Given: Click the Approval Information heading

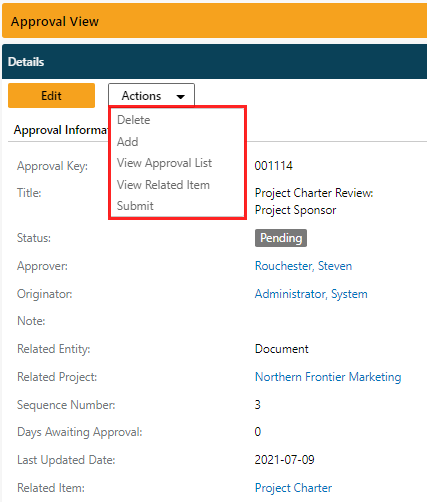Looking at the screenshot, I should pos(61,130).
